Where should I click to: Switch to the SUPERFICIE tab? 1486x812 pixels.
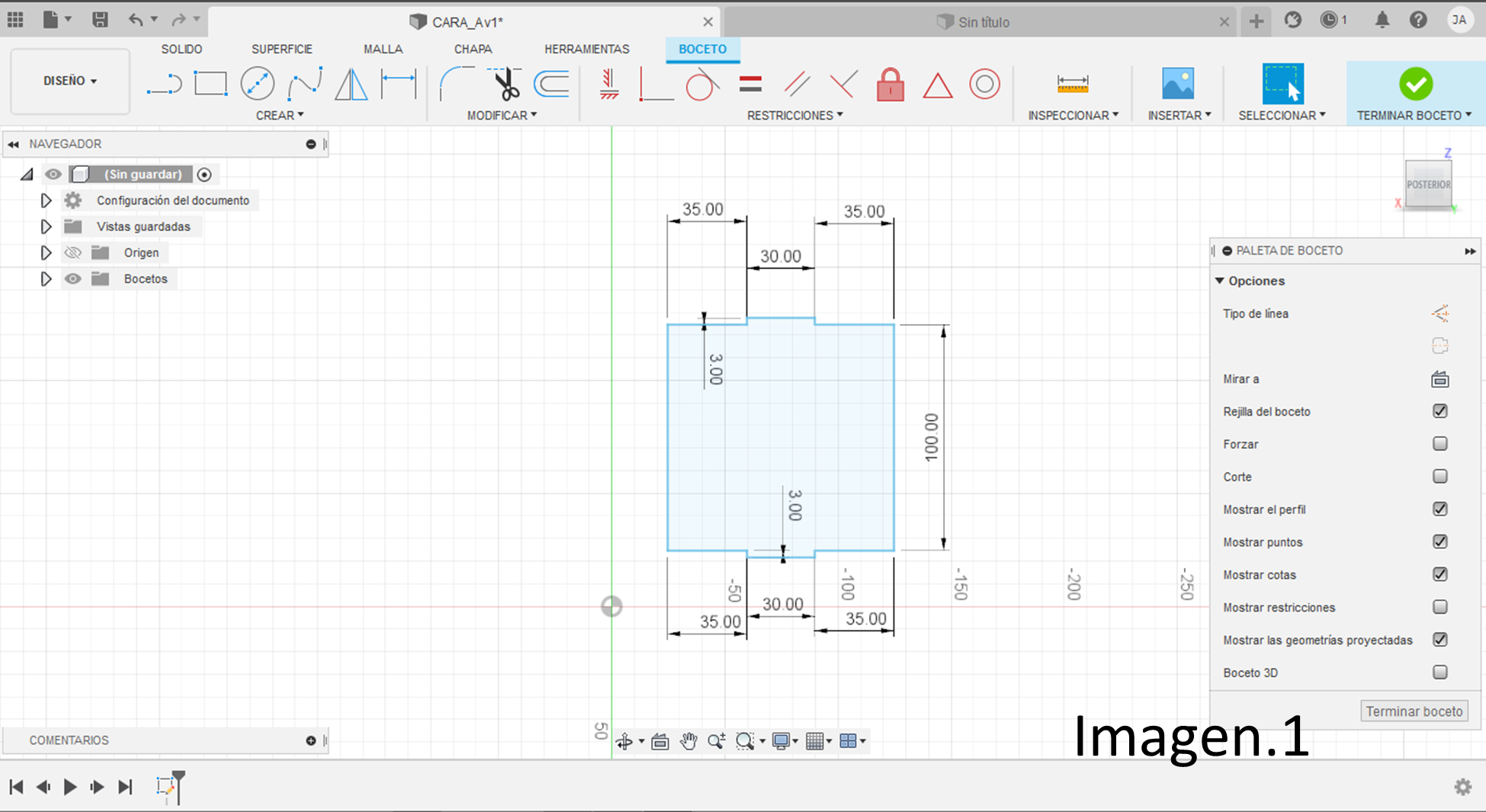click(x=282, y=49)
